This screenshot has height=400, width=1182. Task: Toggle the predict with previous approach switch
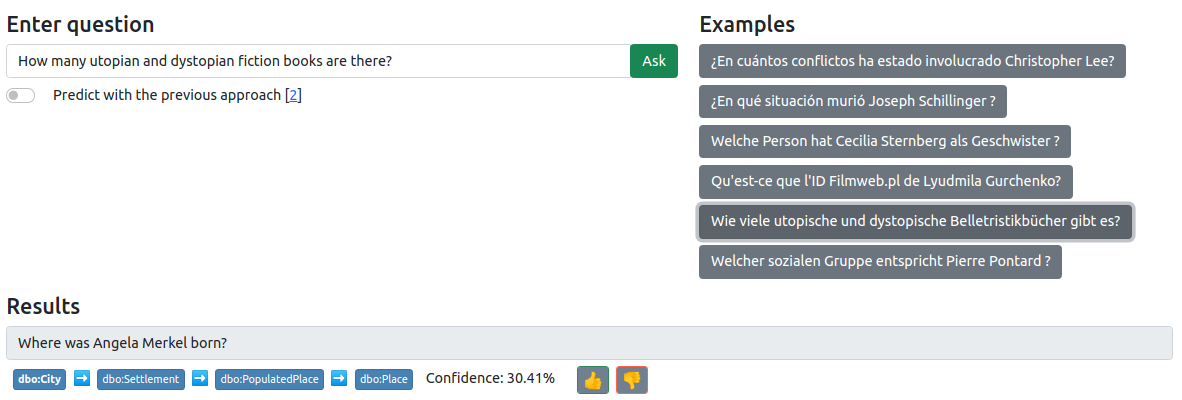[x=21, y=95]
